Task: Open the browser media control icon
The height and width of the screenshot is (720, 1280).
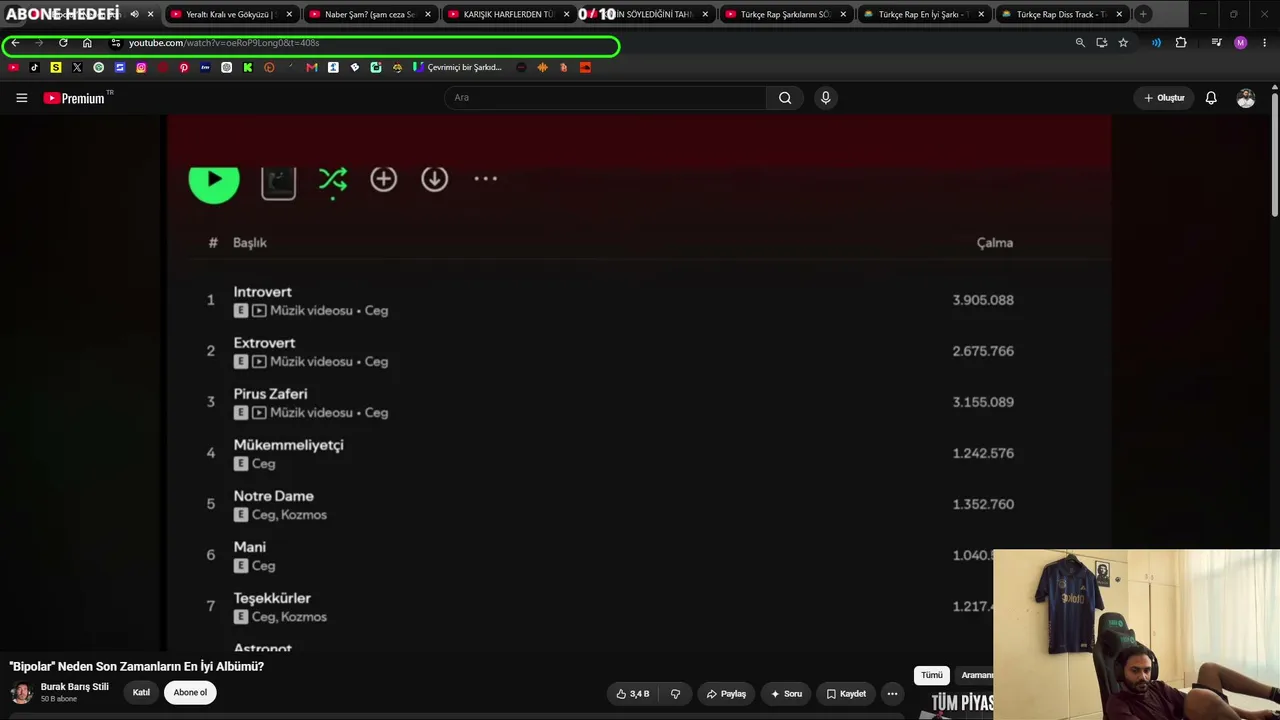Action: click(1216, 43)
